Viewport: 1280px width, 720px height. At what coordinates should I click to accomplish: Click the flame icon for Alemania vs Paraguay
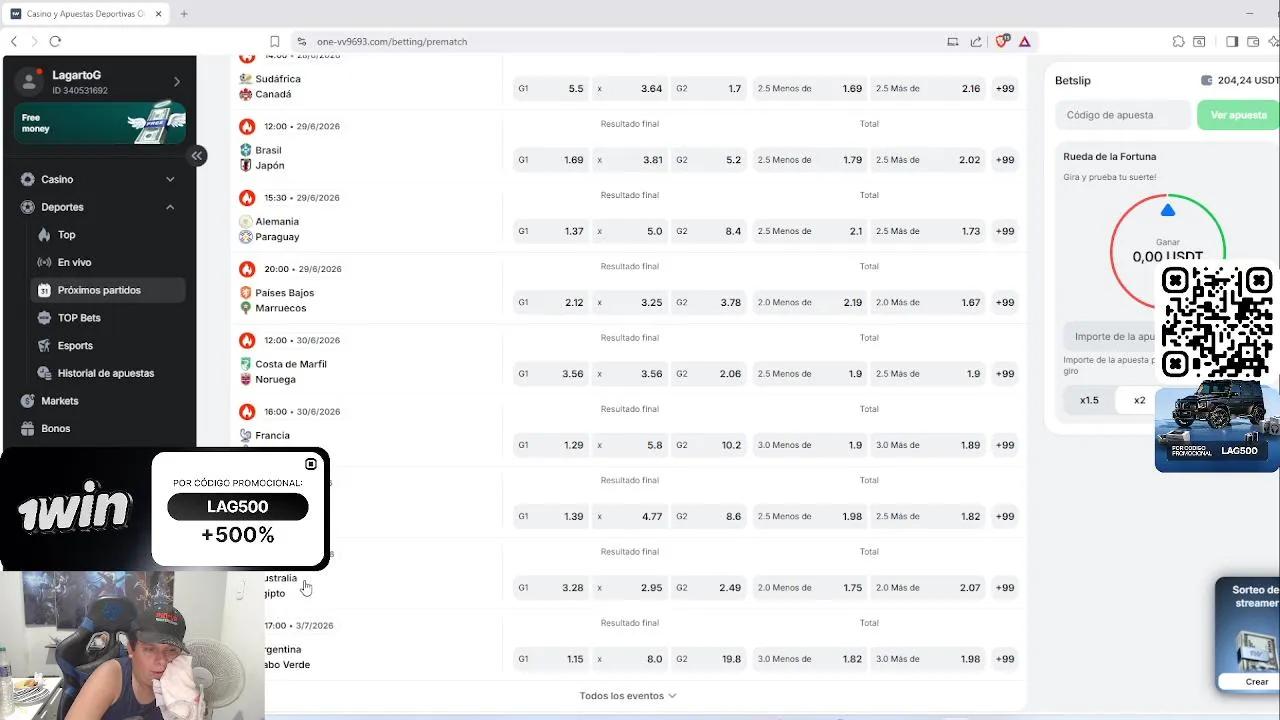point(247,198)
